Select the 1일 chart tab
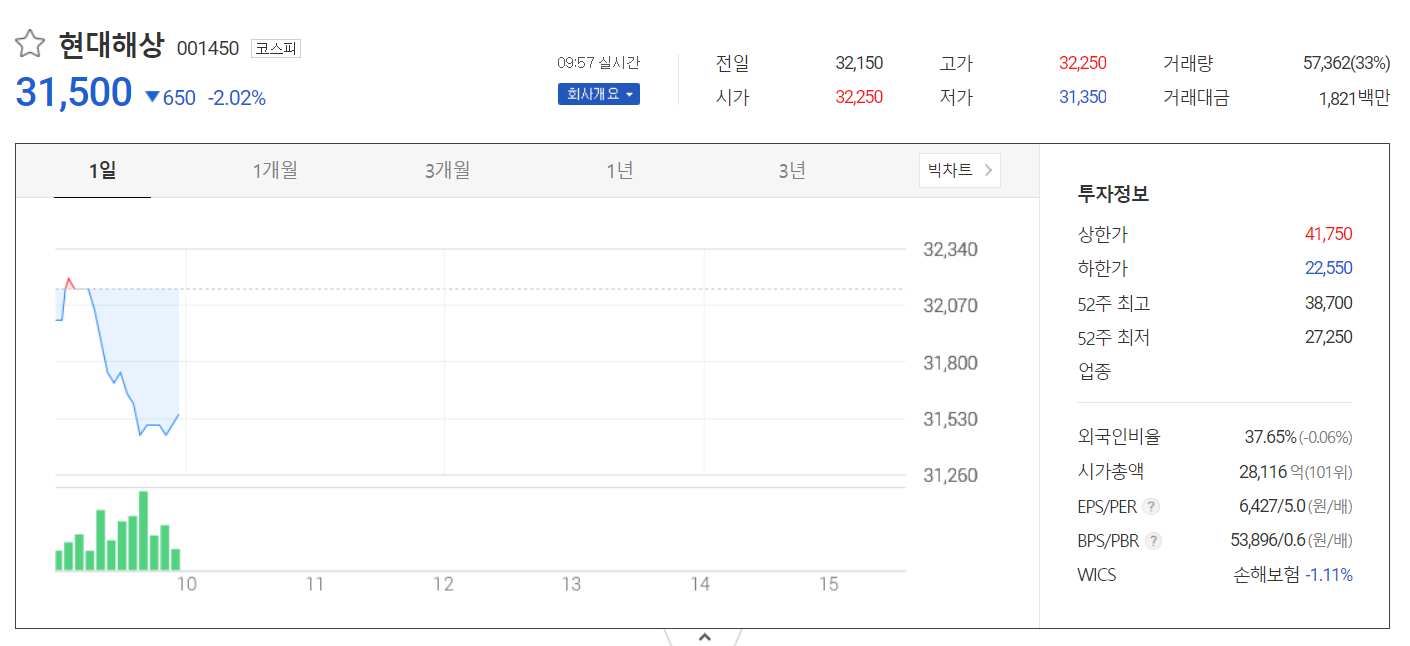The height and width of the screenshot is (646, 1410). (102, 171)
